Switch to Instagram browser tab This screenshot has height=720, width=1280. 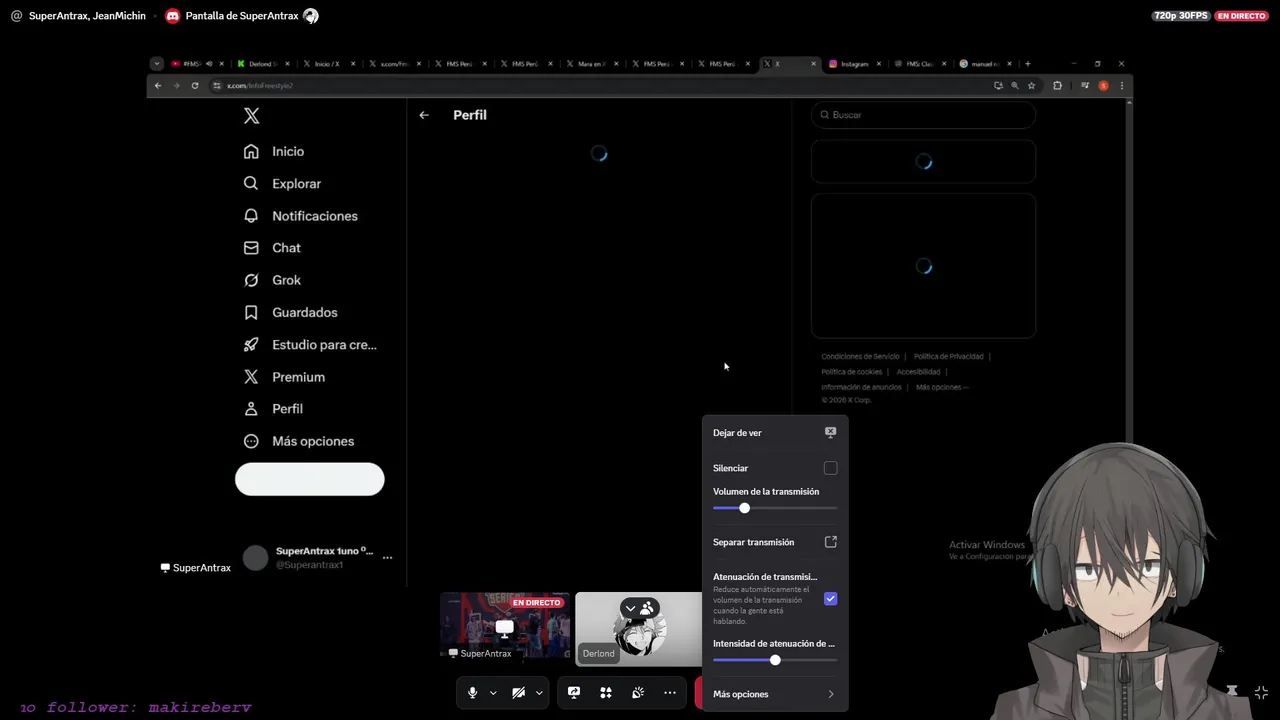[855, 64]
